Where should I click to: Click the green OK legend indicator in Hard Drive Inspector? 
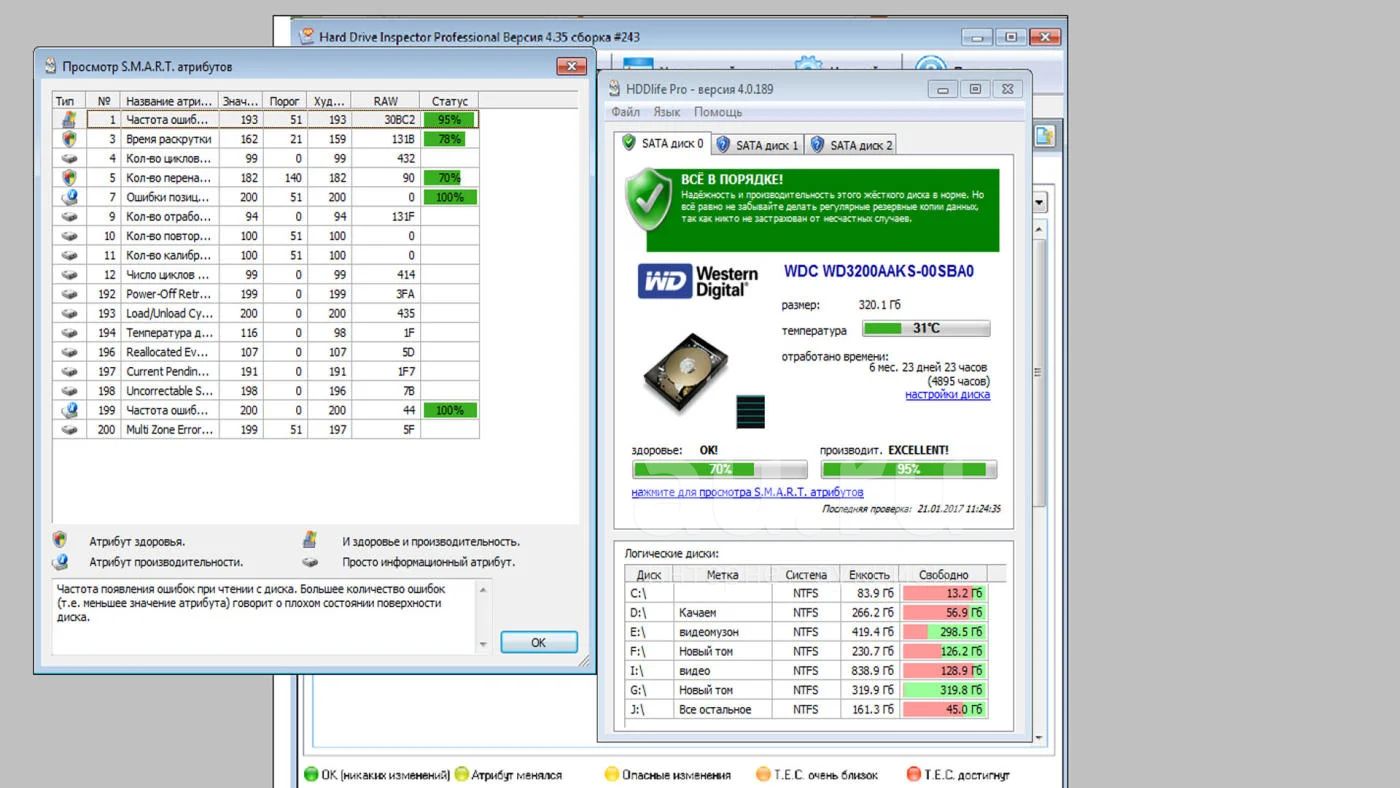pyautogui.click(x=311, y=774)
